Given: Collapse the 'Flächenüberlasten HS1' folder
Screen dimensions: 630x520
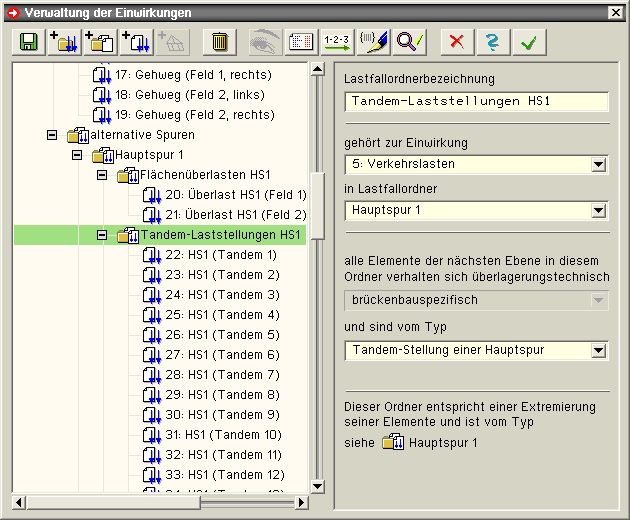Looking at the screenshot, I should tap(102, 175).
